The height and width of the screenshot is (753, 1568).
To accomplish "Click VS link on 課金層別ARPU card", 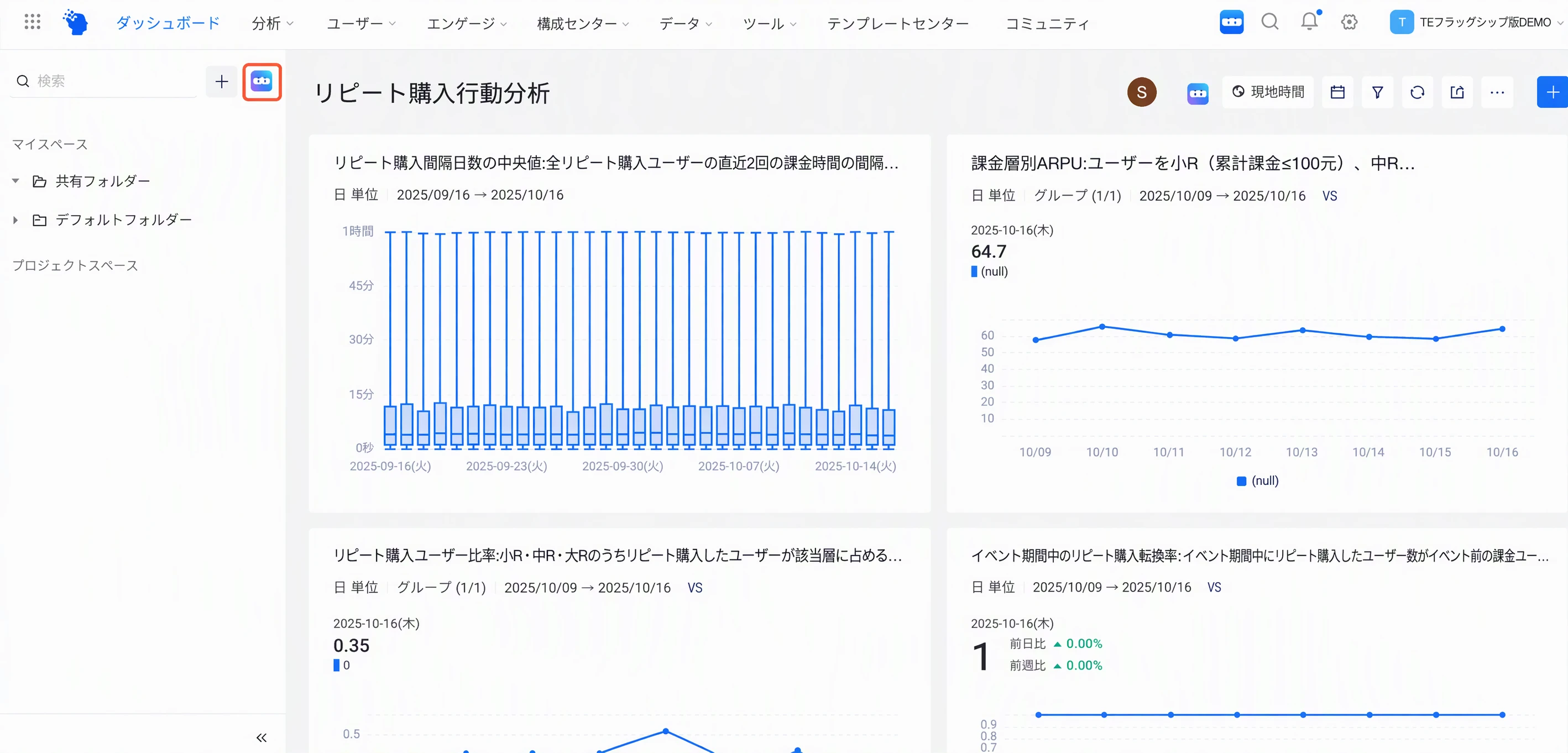I will click(x=1329, y=196).
